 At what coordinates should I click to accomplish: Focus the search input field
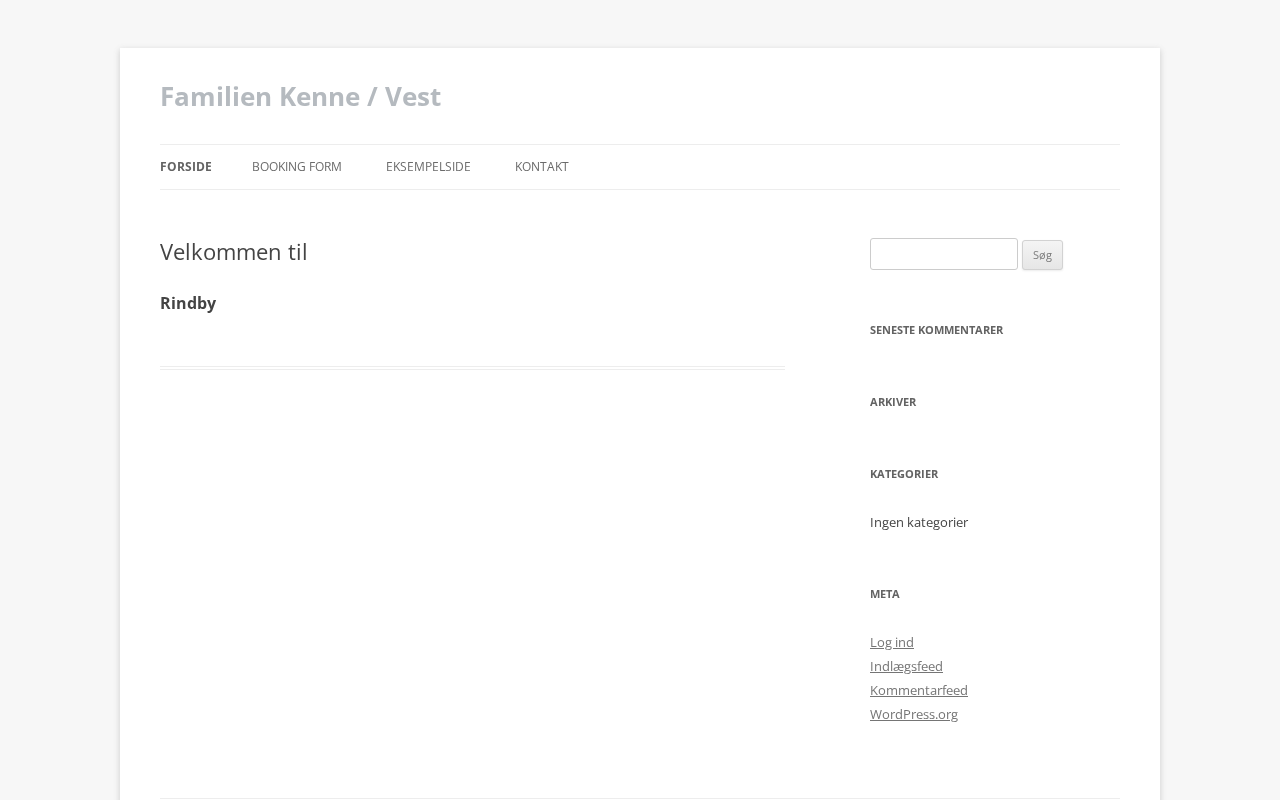point(944,254)
